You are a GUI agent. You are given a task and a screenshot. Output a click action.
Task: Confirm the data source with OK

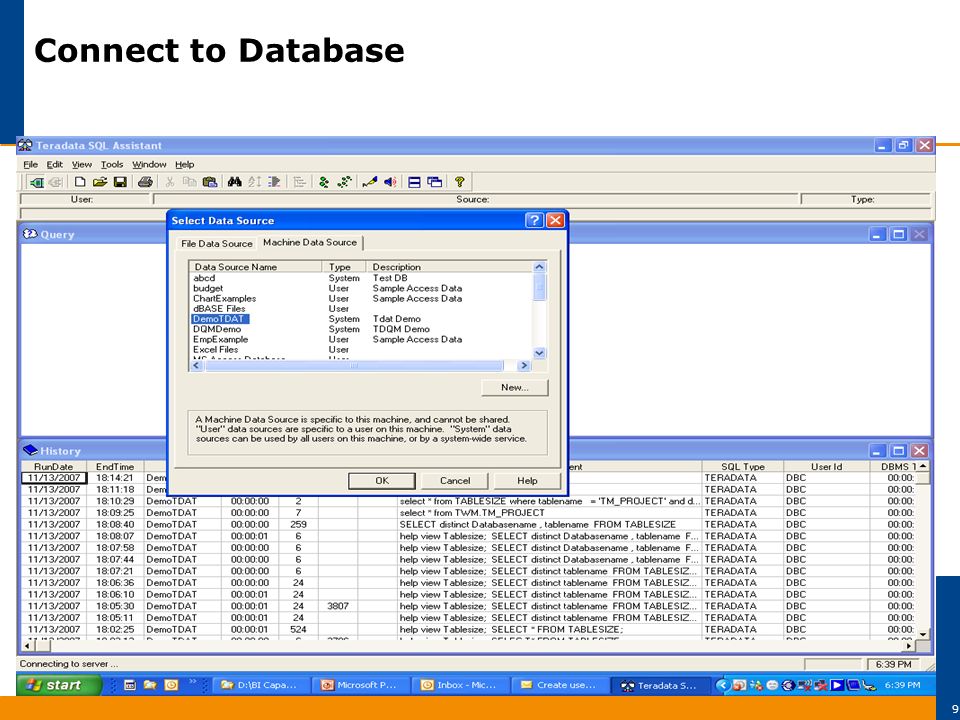[x=382, y=481]
